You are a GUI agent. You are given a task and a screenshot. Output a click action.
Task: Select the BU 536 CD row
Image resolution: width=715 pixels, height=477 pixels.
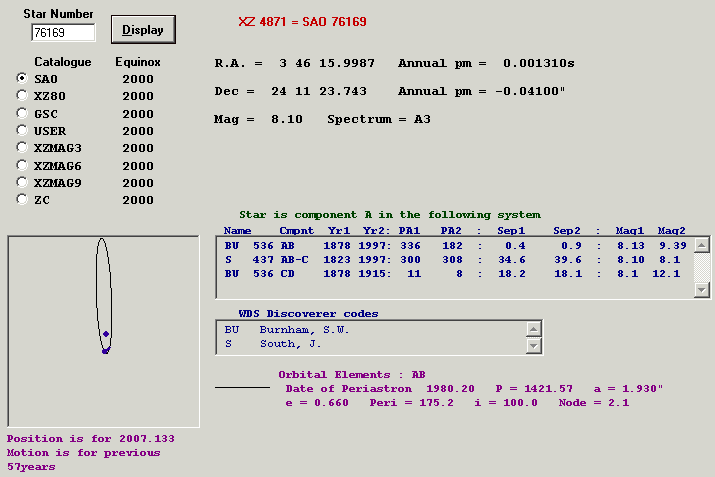[455, 274]
